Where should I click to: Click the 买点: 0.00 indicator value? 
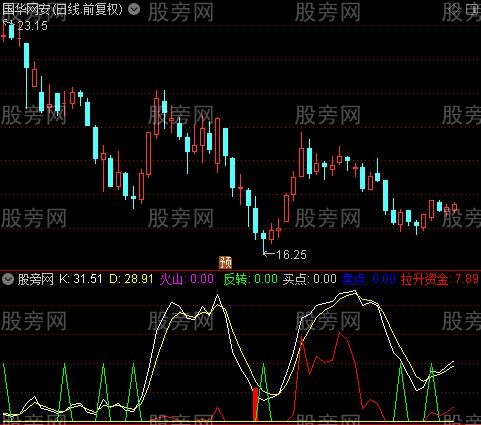pos(310,279)
